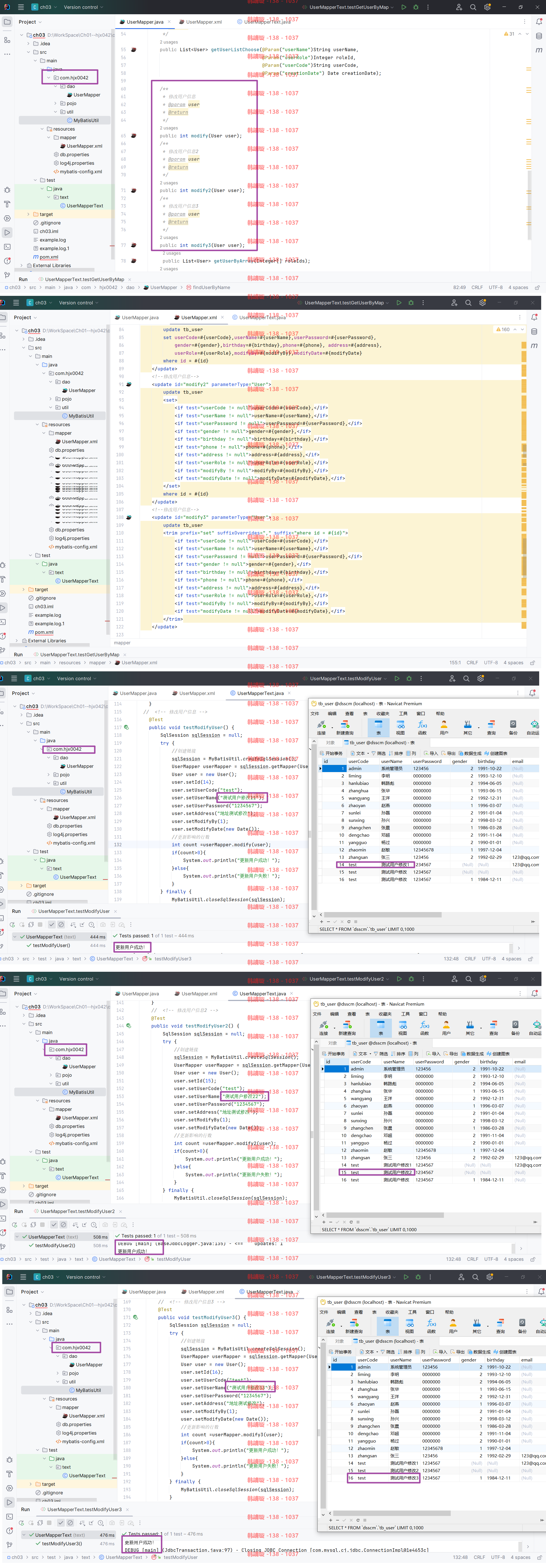Open Version control dropdown in 31-warnings window

83,7
